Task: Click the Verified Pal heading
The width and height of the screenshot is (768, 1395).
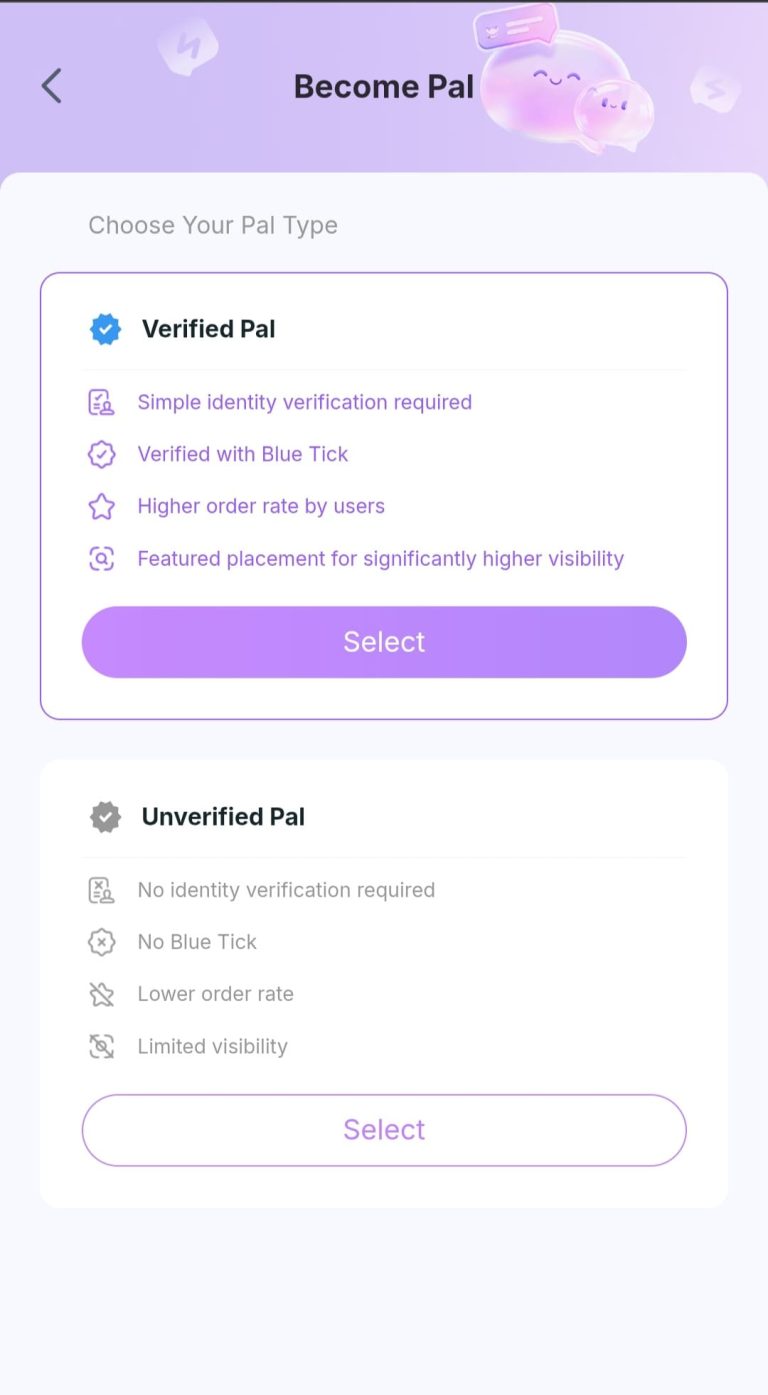Action: click(208, 329)
